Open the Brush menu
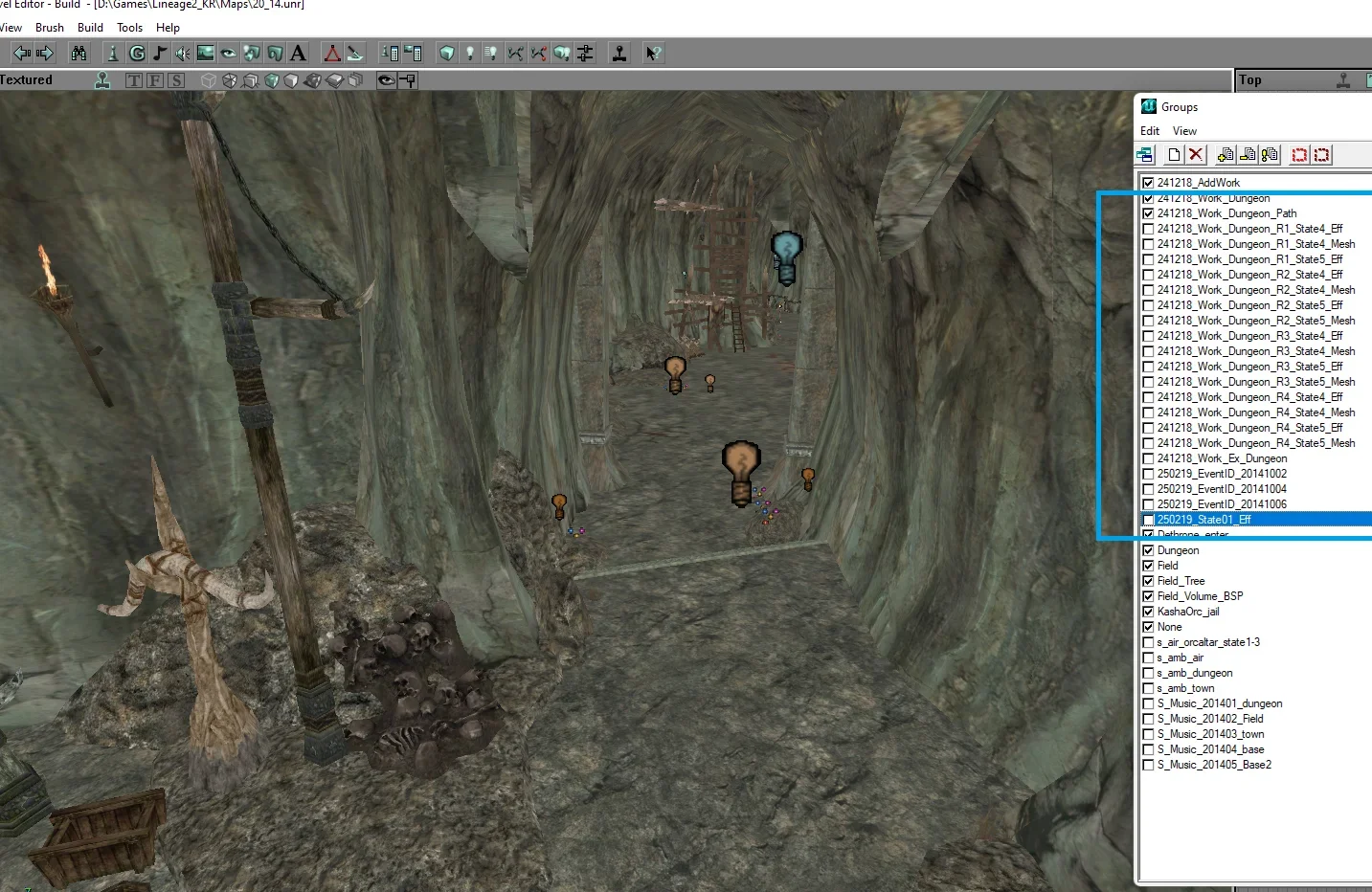1372x892 pixels. pos(50,28)
